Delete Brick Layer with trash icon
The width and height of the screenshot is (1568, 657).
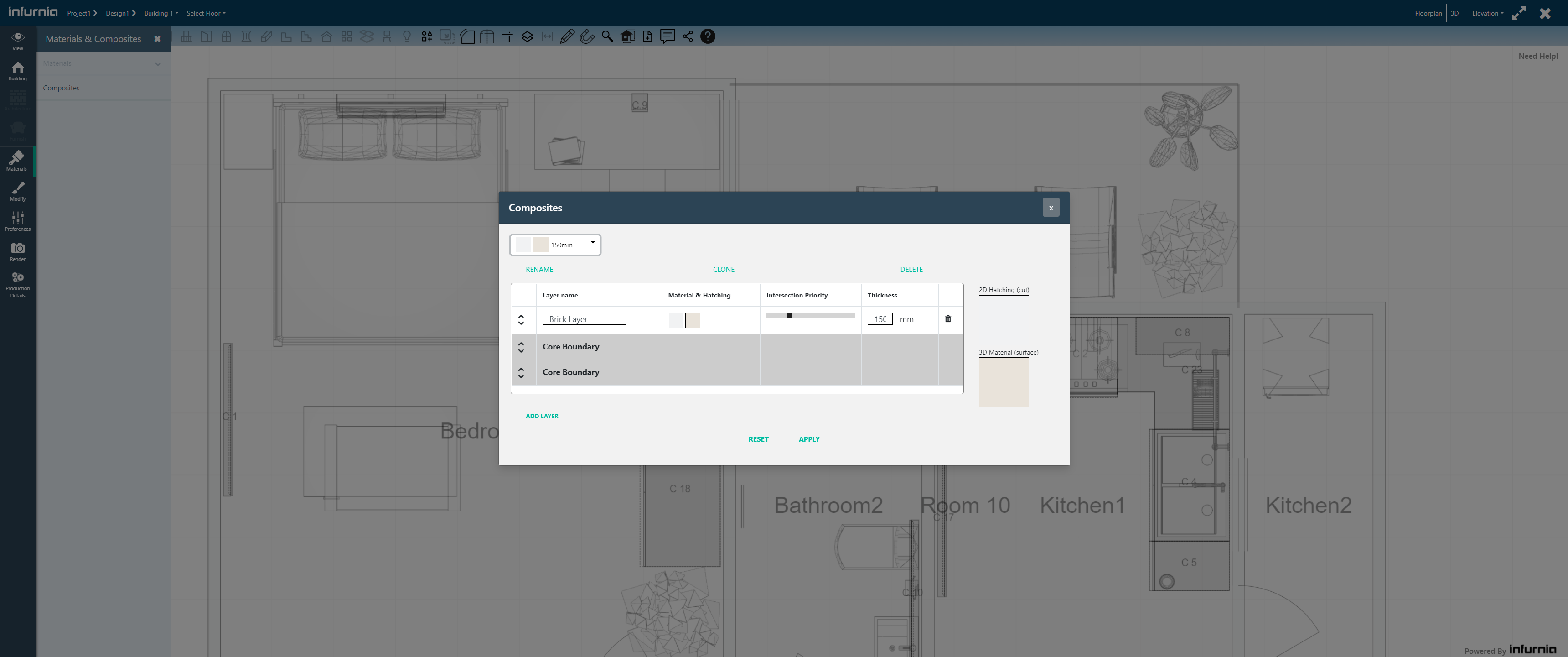click(x=948, y=319)
